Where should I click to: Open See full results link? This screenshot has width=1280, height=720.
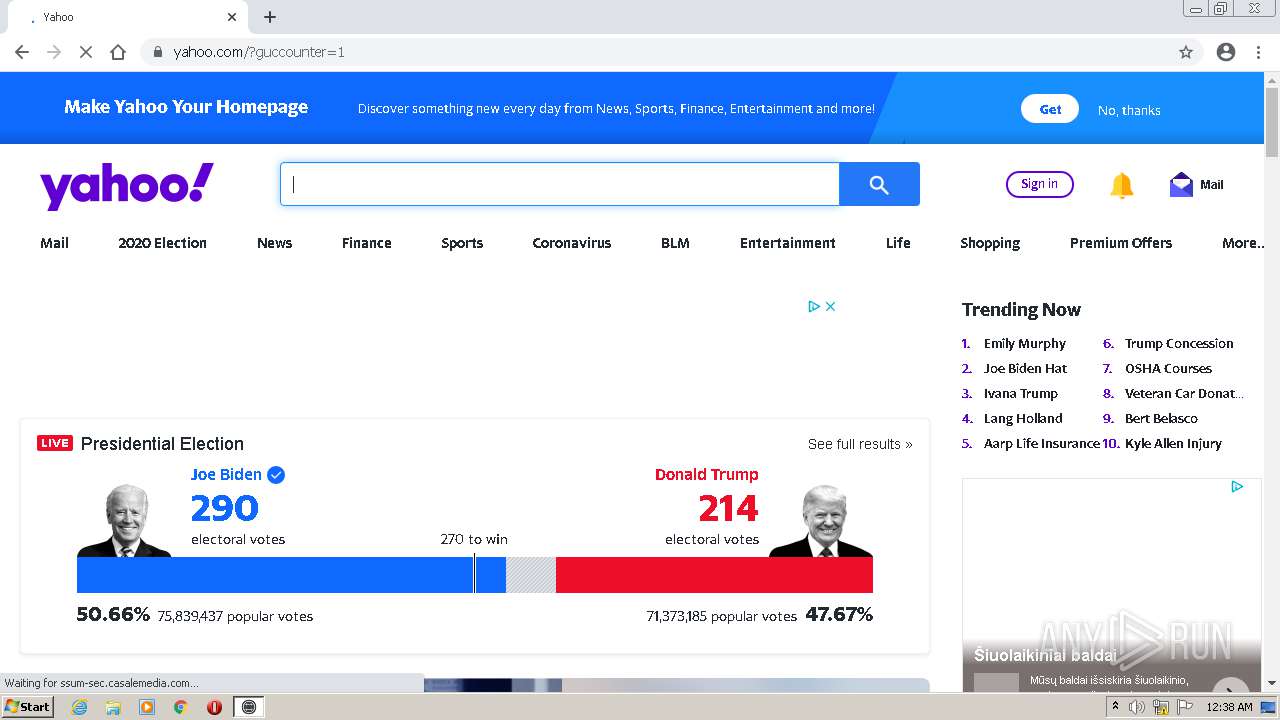[860, 444]
